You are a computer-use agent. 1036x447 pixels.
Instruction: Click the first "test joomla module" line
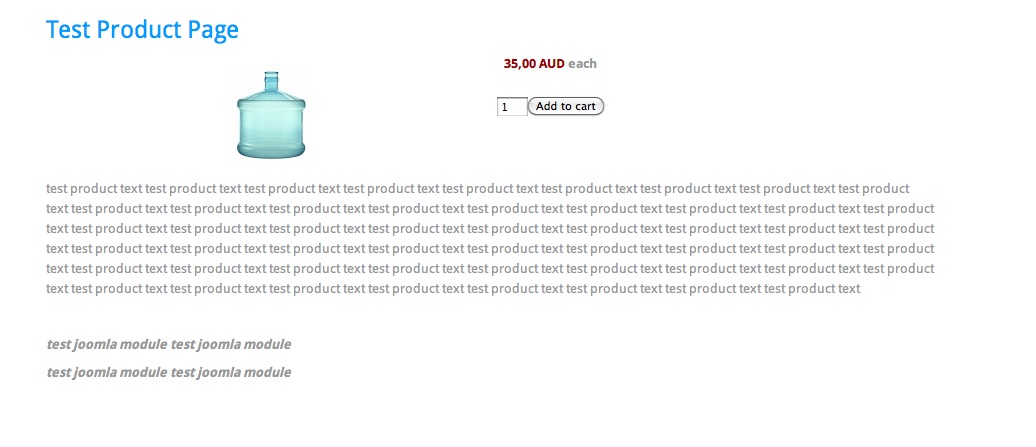pos(169,344)
